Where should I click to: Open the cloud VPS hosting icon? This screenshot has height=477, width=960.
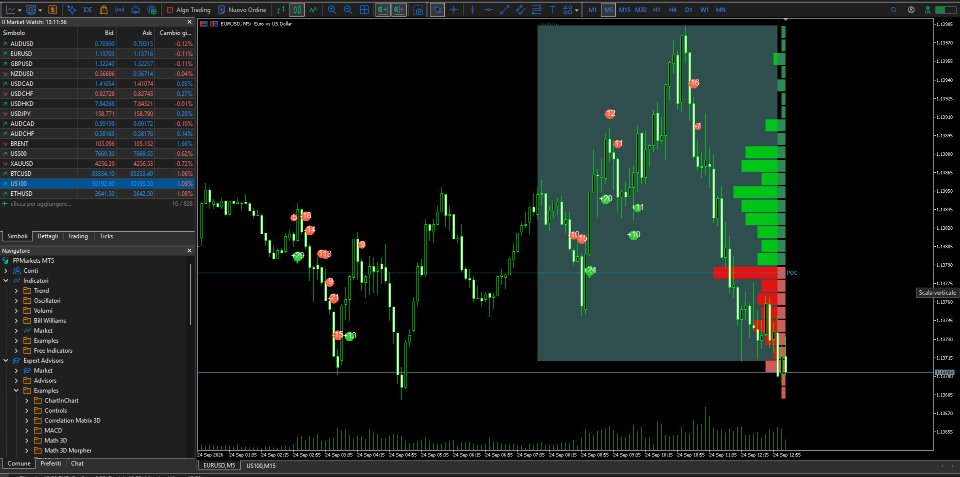point(135,10)
